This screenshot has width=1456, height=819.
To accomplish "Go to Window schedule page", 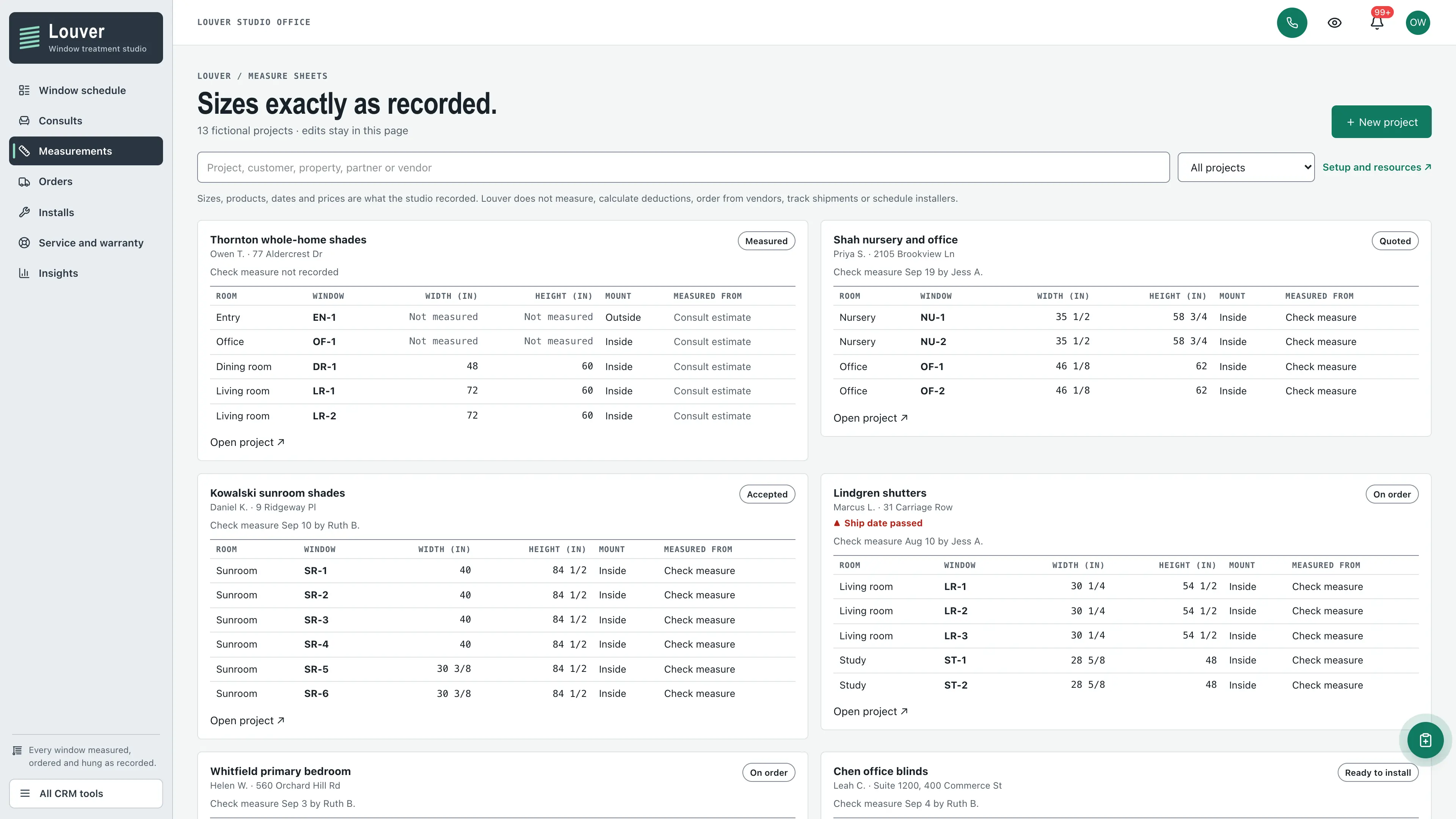I will (x=86, y=91).
